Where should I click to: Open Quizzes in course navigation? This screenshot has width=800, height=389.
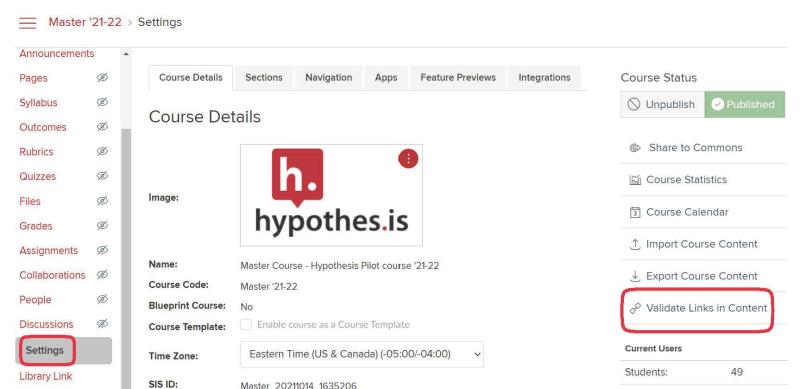click(x=38, y=176)
